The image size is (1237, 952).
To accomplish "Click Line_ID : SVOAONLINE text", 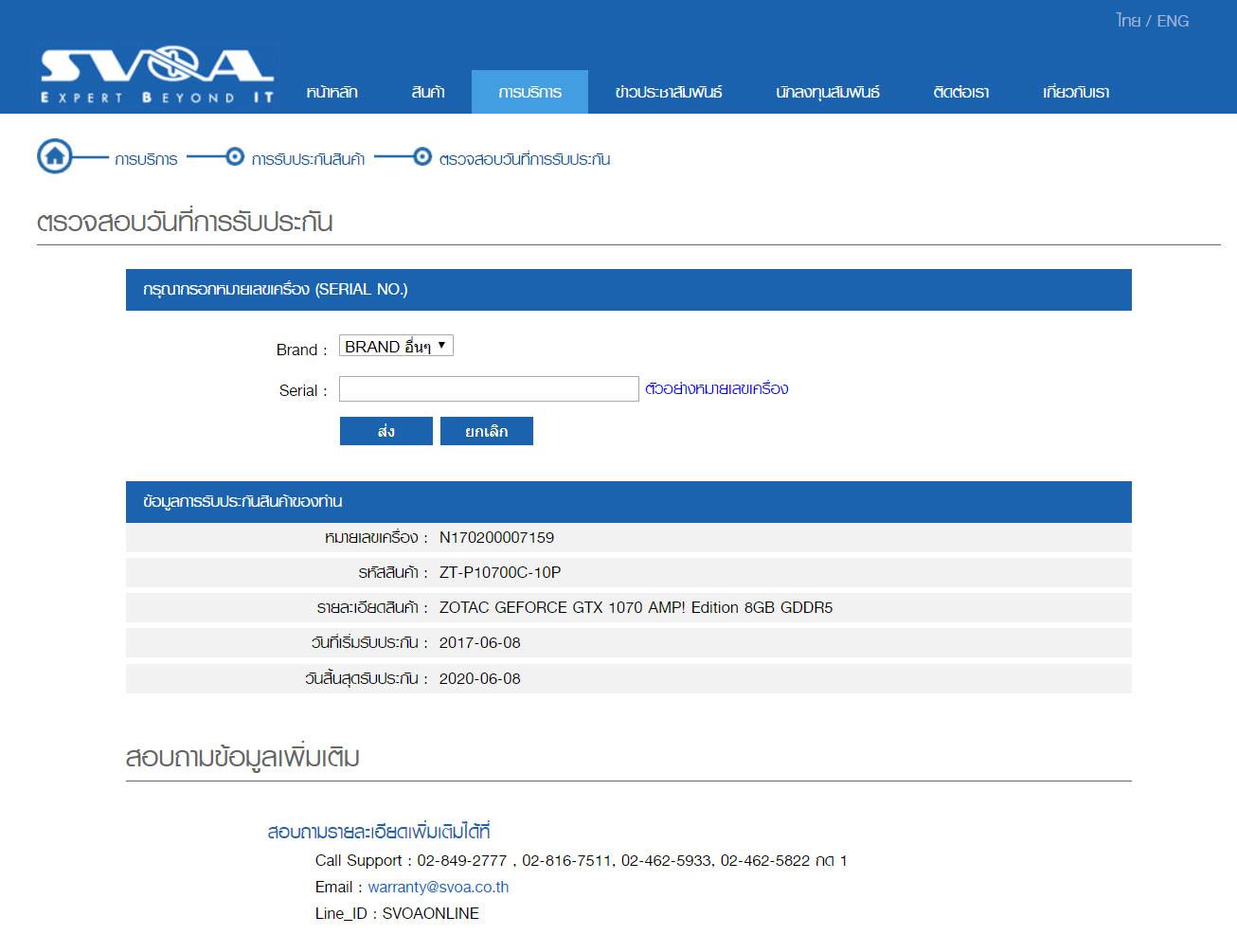I will 397,913.
